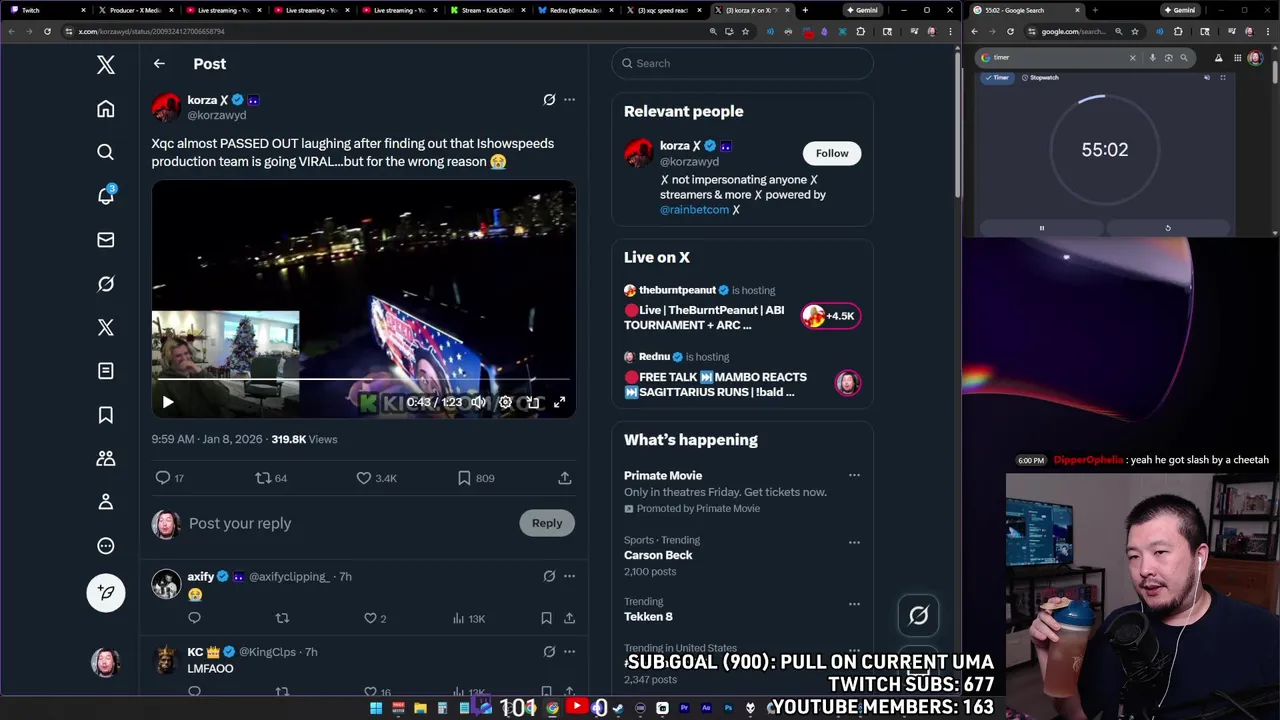Open Rednu FREE TALK live listing
This screenshot has width=1280, height=720.
pyautogui.click(x=742, y=375)
